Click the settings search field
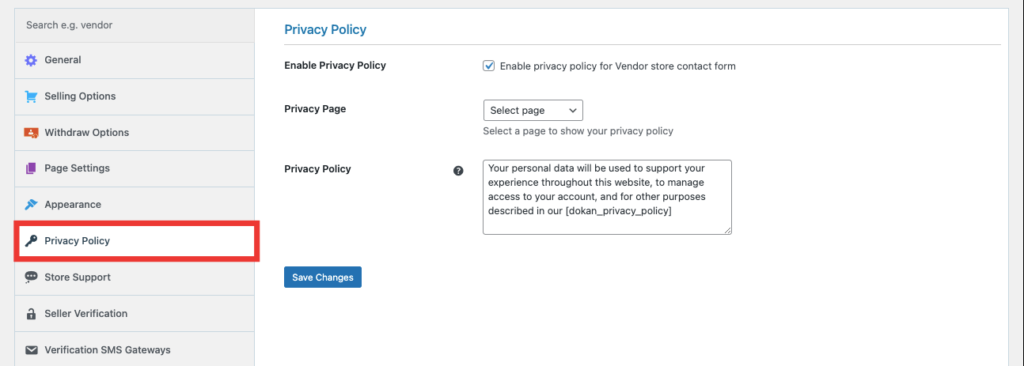Viewport: 1024px width, 366px height. click(135, 25)
